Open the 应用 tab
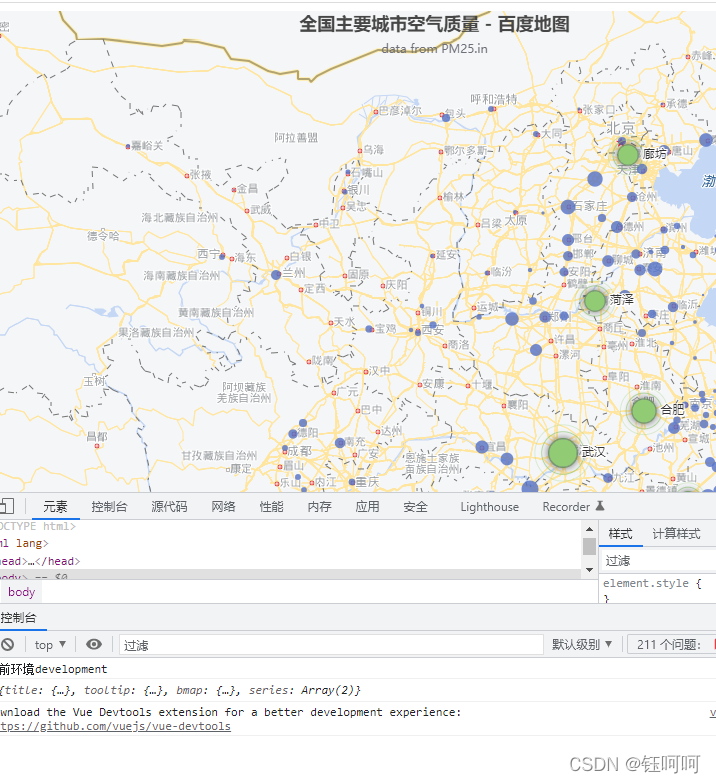Screen dimensions: 716x783 click(x=367, y=506)
